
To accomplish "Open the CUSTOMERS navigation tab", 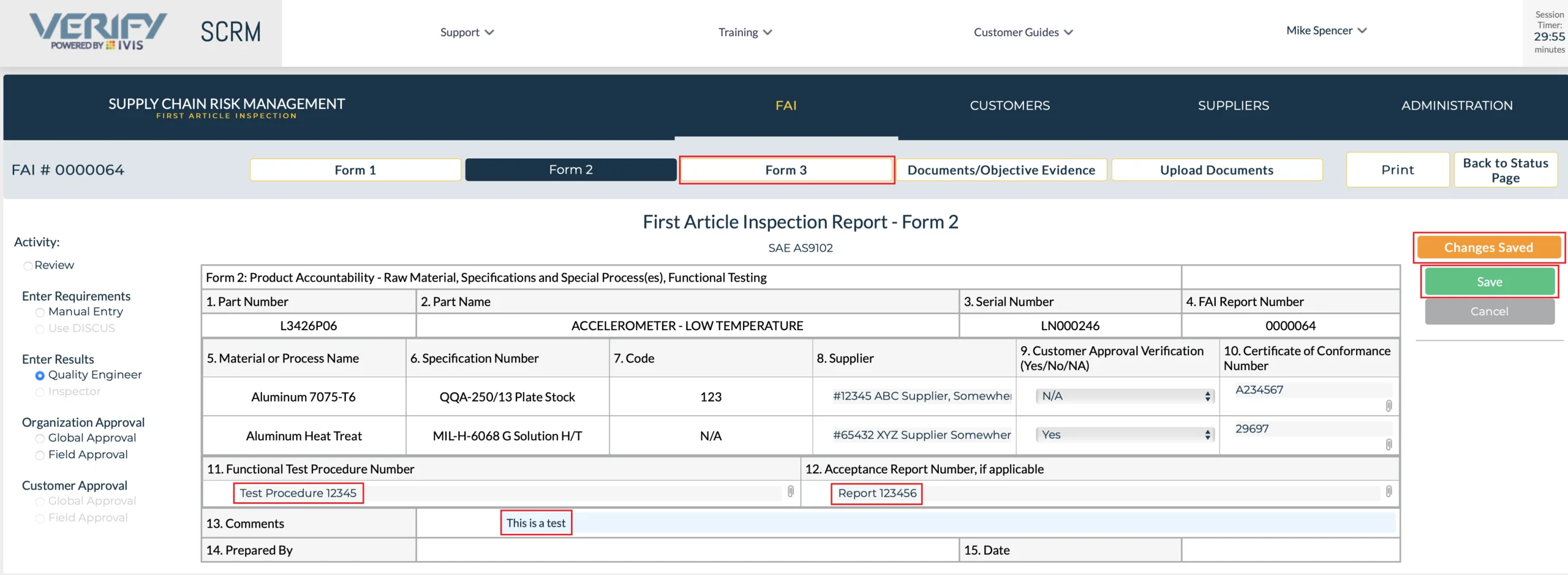I will pos(1009,105).
